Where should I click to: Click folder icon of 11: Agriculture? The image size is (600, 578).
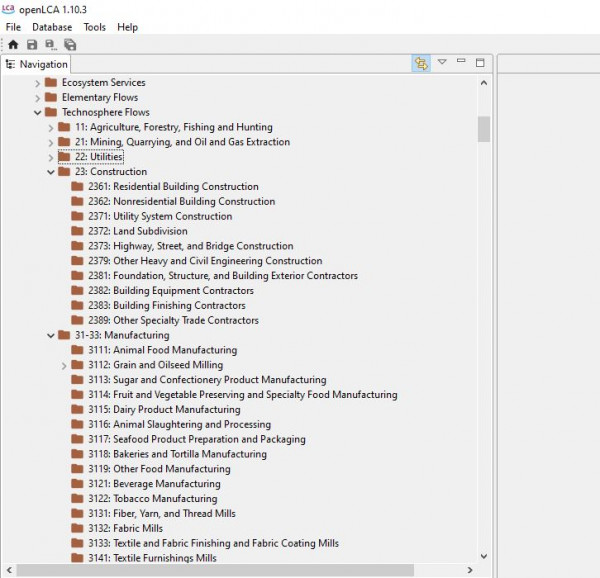[64, 127]
